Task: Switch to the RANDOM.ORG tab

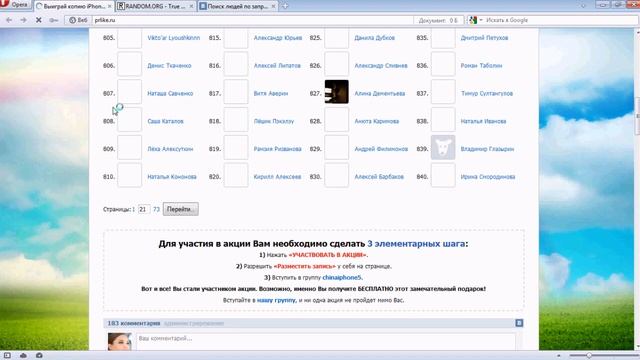Action: tap(155, 7)
